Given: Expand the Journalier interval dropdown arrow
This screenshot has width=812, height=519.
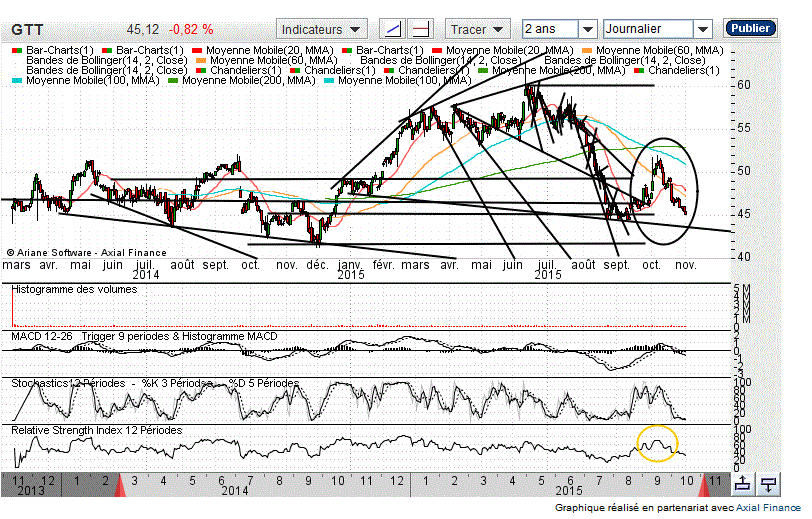Looking at the screenshot, I should point(703,30).
